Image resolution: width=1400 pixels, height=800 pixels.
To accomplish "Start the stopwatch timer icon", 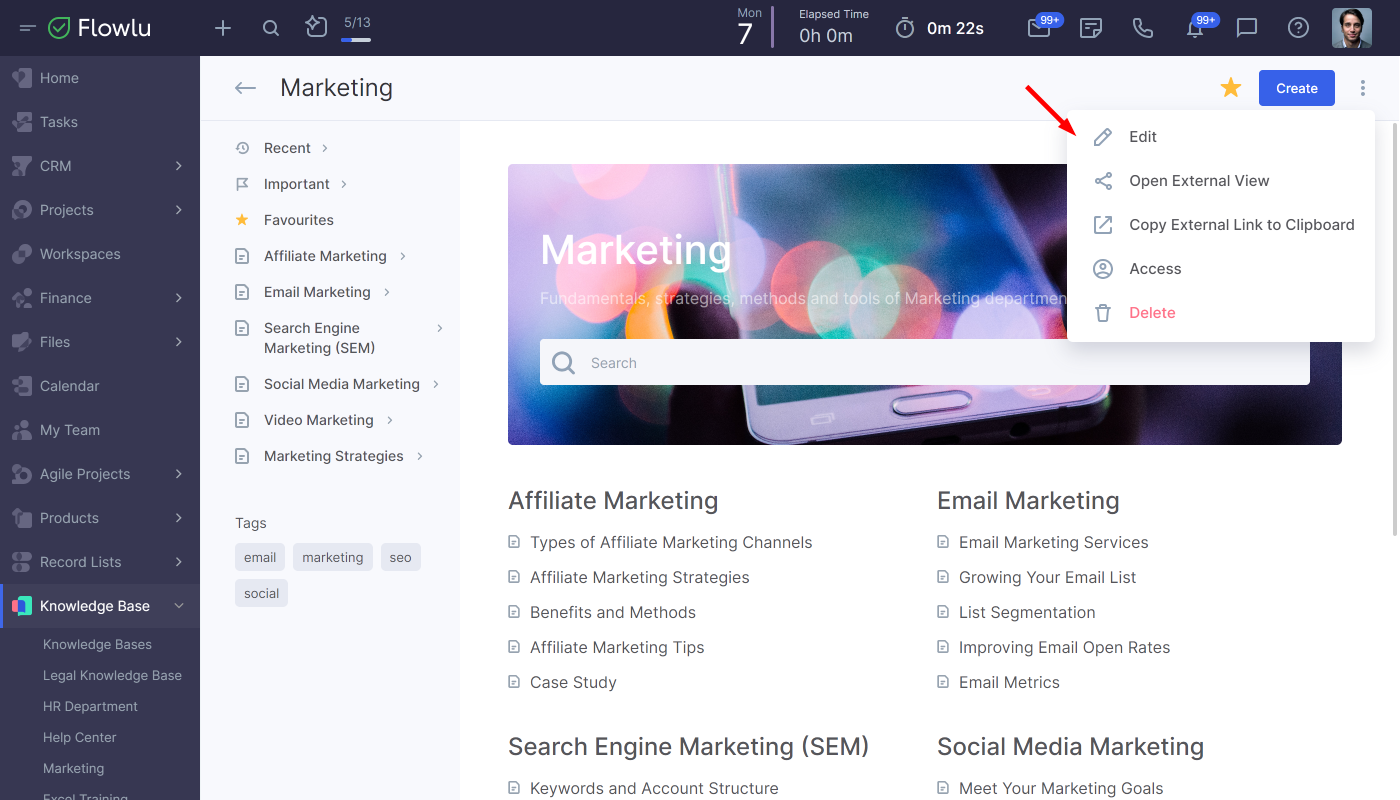I will click(x=905, y=28).
